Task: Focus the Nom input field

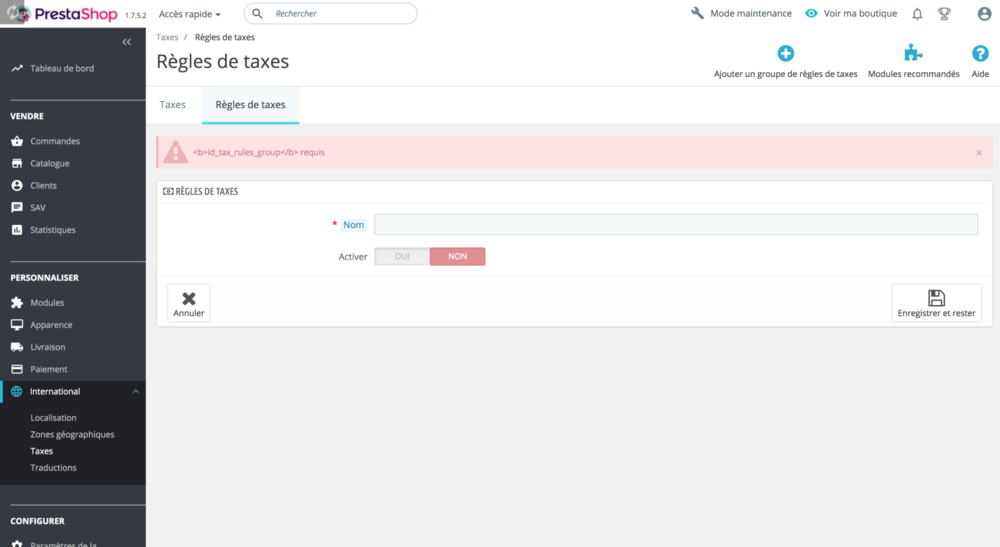Action: (x=676, y=224)
